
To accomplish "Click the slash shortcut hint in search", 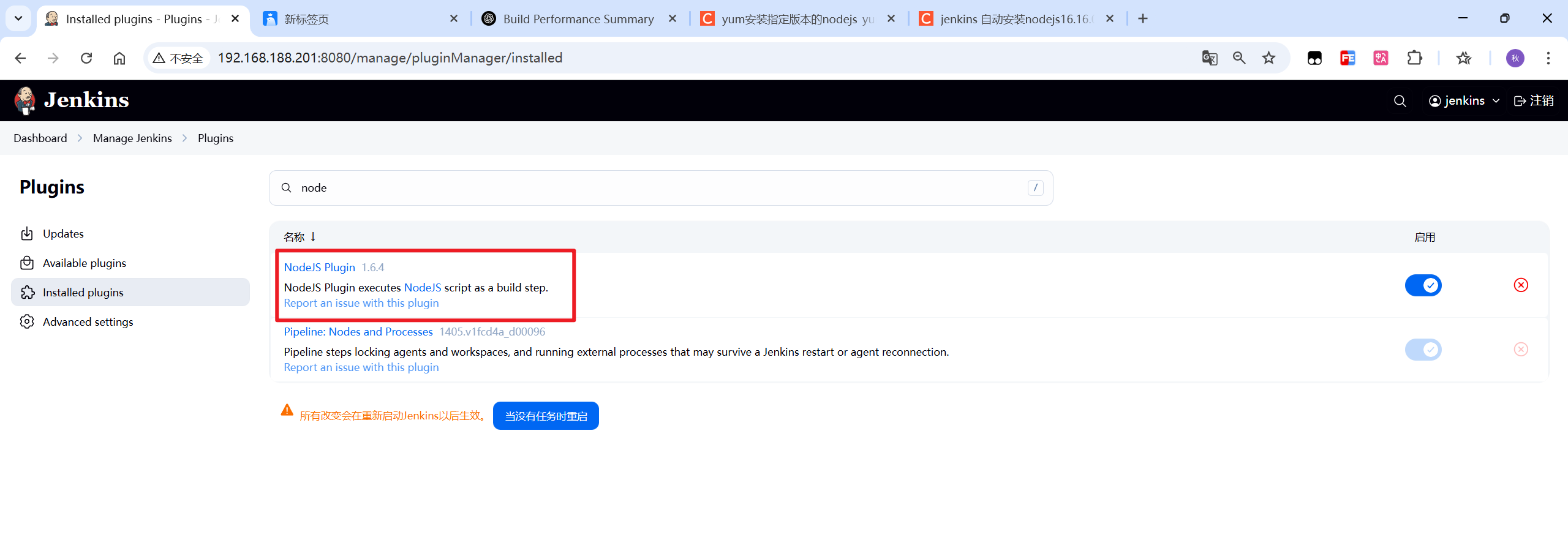I will pyautogui.click(x=1035, y=188).
